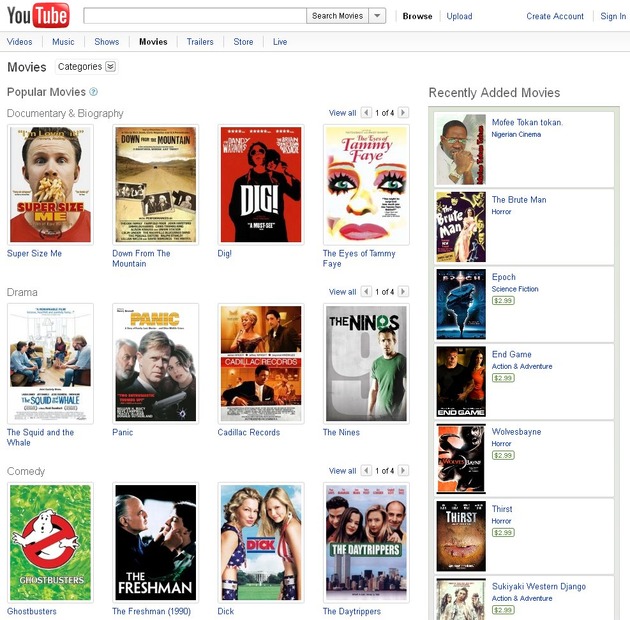Open the Trailers tab
Image resolution: width=630 pixels, height=620 pixels.
(x=200, y=42)
